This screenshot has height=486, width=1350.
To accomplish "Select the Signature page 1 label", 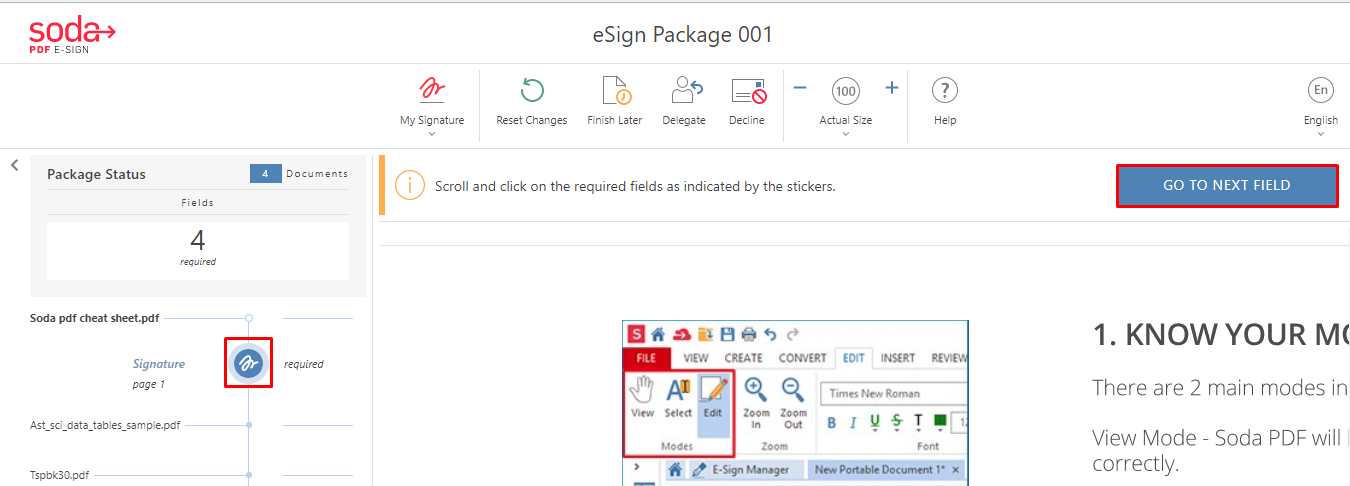I will tap(158, 374).
